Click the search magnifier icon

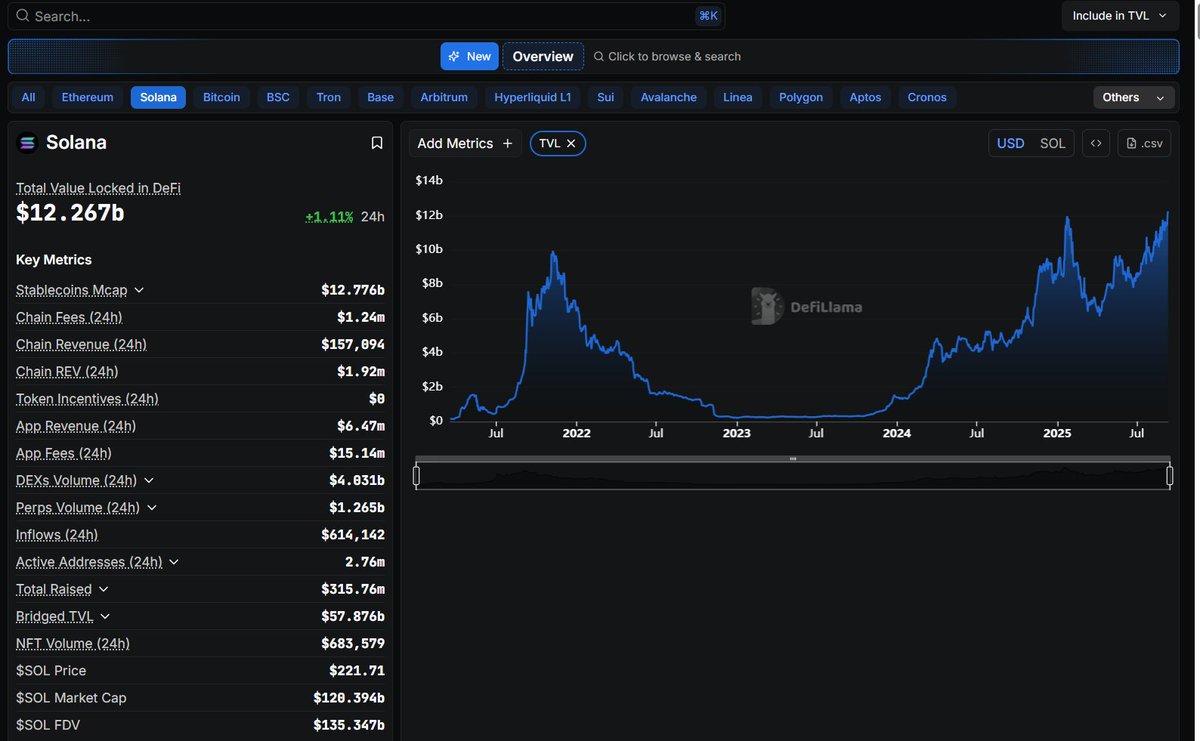point(23,16)
